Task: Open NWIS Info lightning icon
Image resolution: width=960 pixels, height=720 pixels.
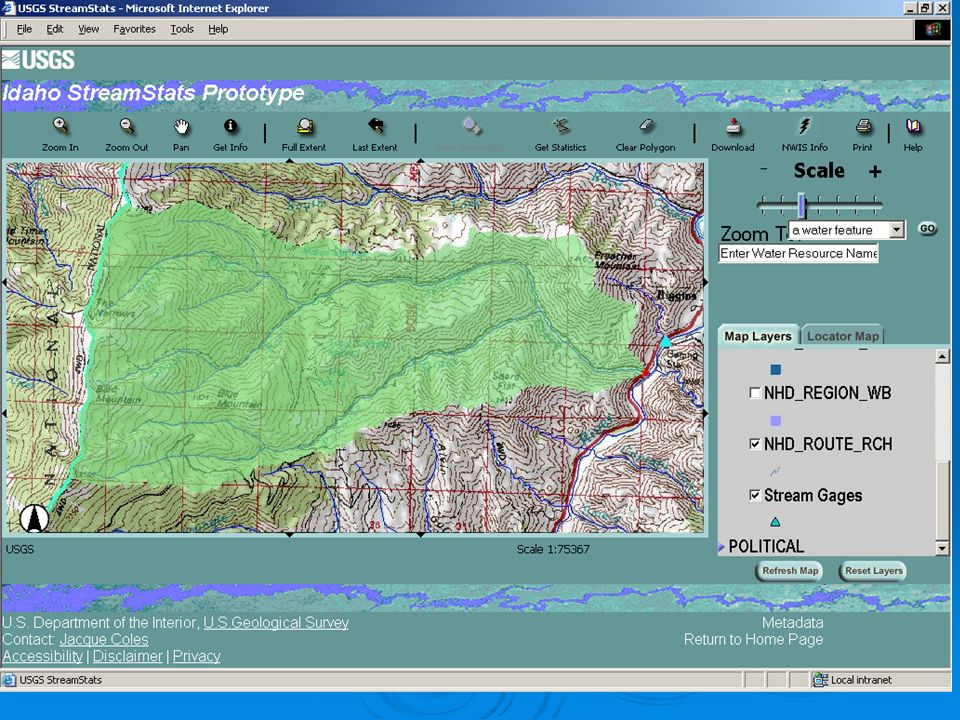Action: point(804,126)
